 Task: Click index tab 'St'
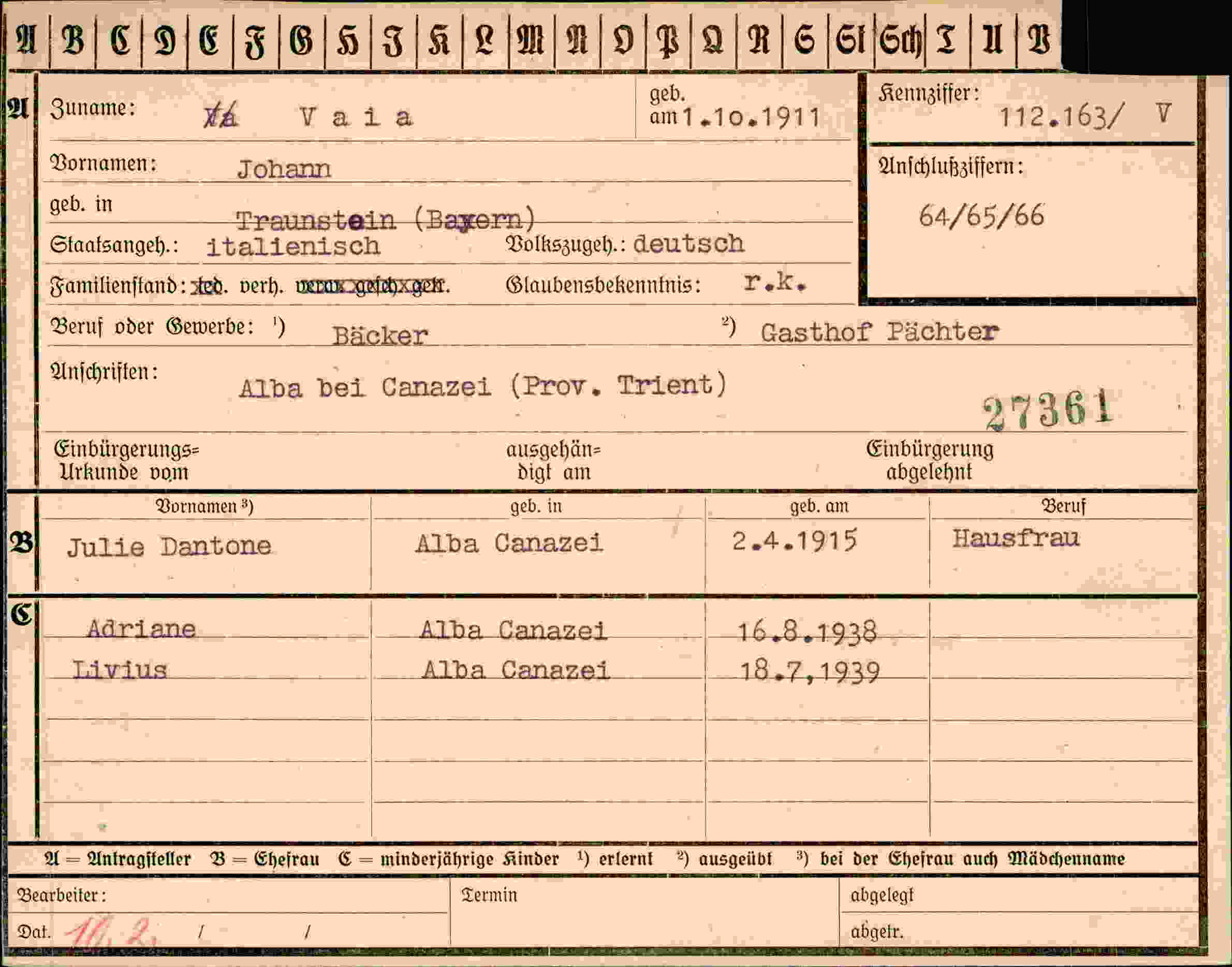tap(850, 40)
